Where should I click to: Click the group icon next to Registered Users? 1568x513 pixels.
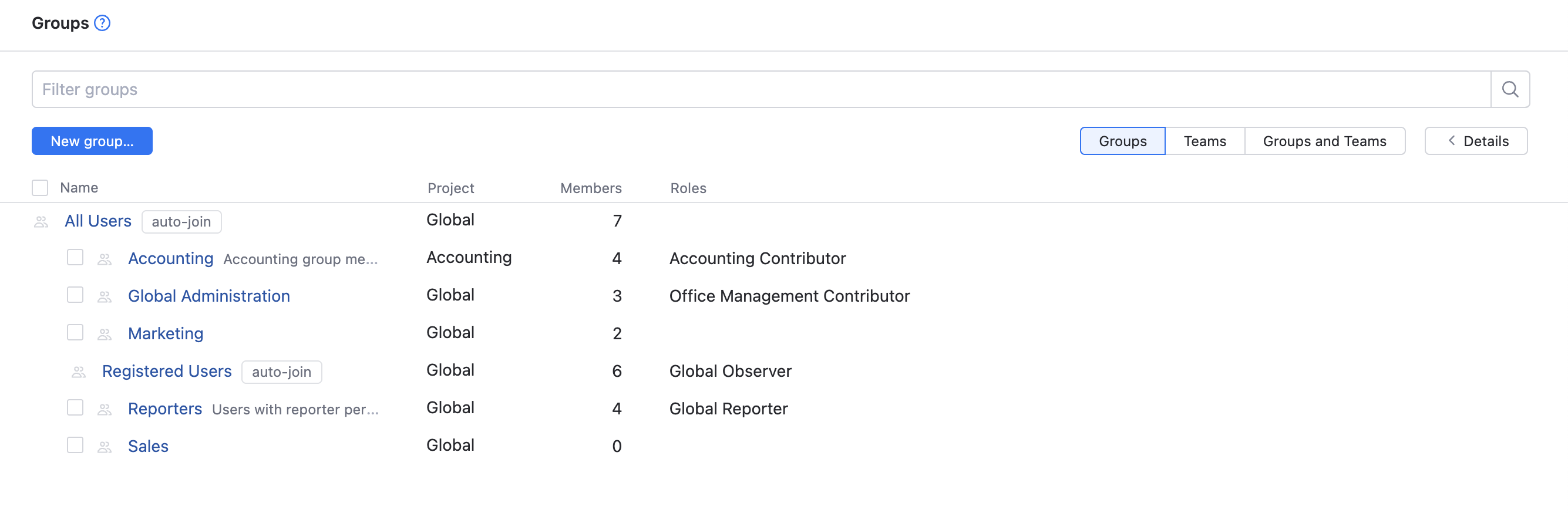point(79,372)
